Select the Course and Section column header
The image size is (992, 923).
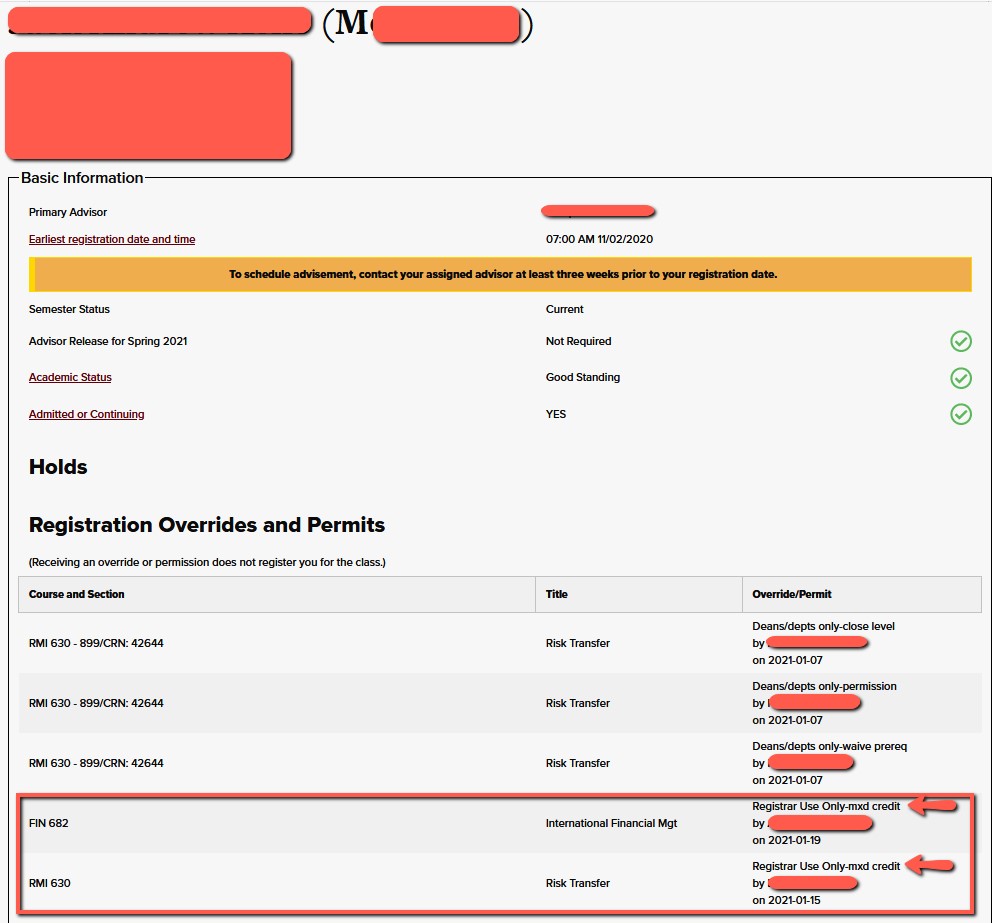77,594
